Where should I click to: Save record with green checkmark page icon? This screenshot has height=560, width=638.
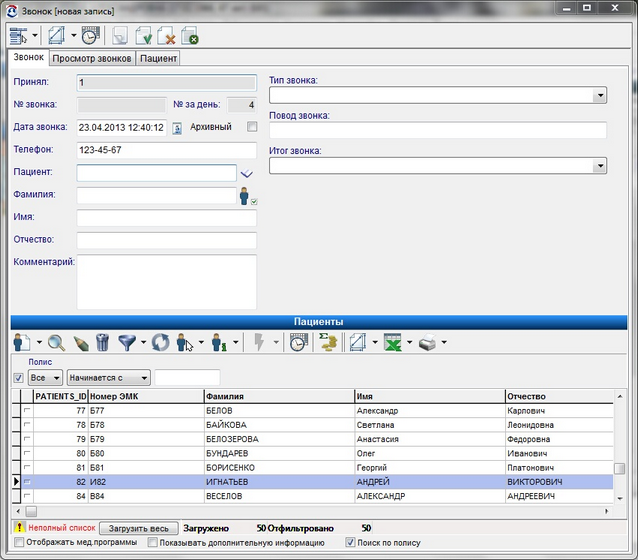[x=143, y=36]
